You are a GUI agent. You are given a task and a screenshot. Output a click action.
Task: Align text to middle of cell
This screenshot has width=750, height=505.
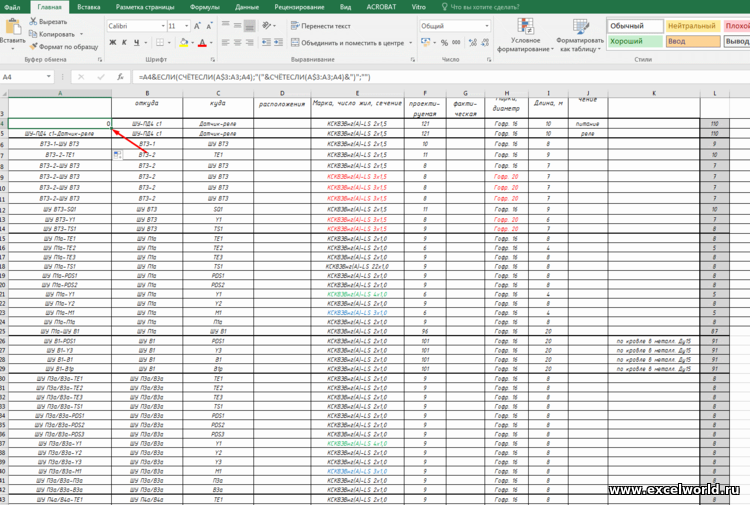point(238,25)
